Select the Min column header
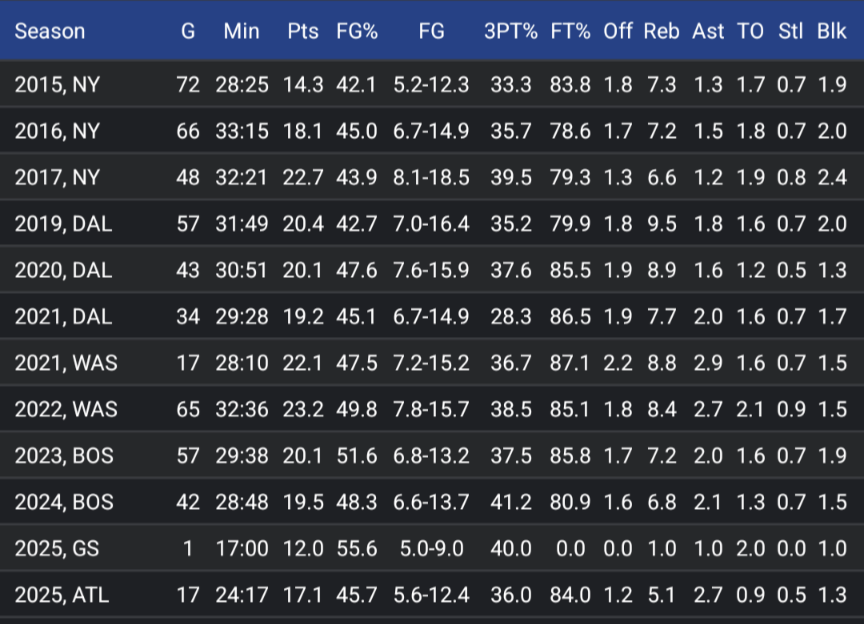 point(242,31)
